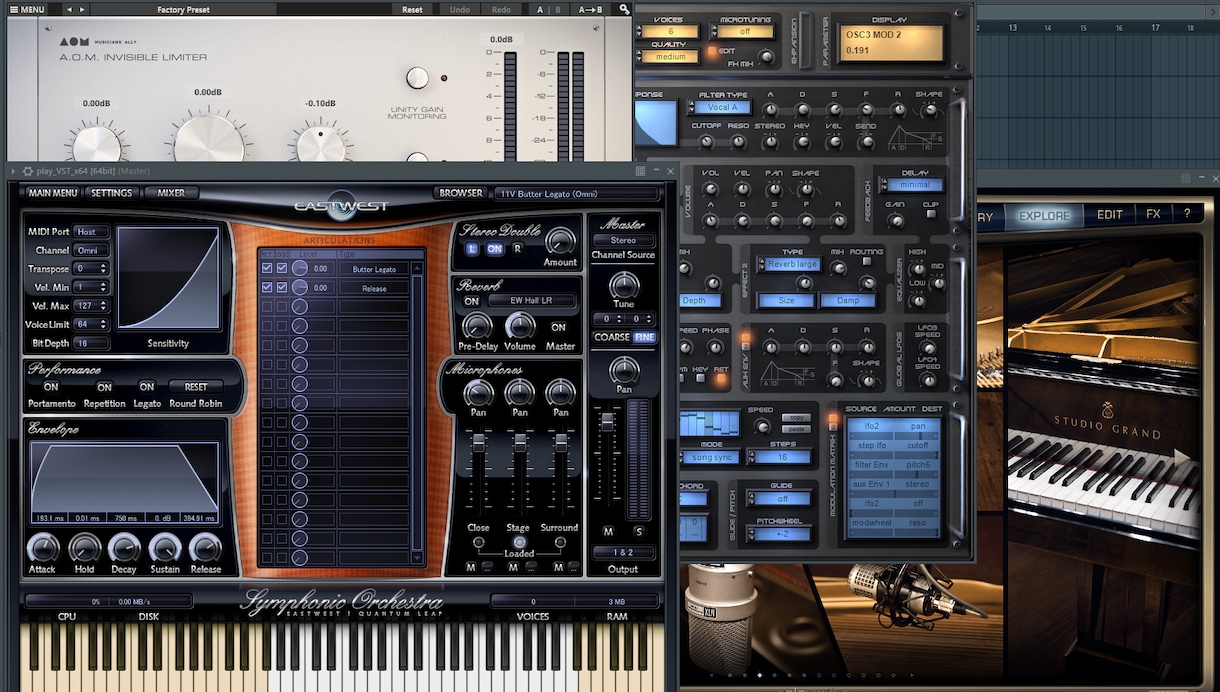This screenshot has width=1220, height=692.
Task: Open the Channel Omni dropdown
Action: [x=91, y=250]
